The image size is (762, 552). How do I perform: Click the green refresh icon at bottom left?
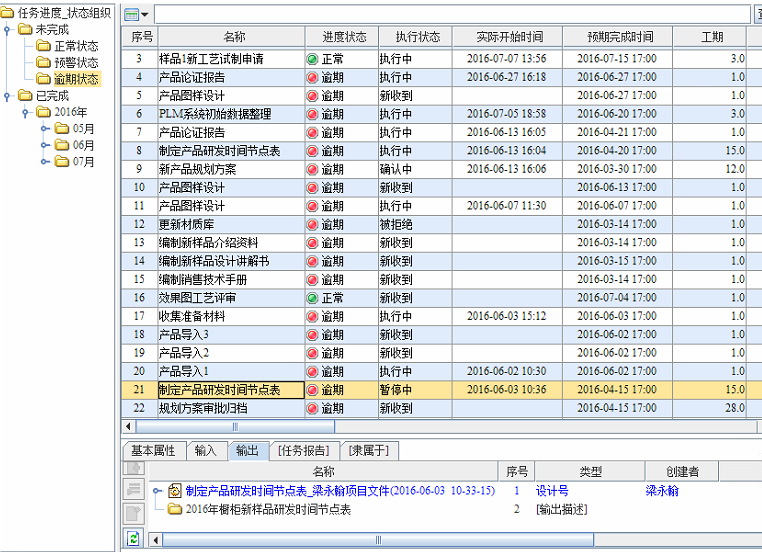(x=133, y=539)
